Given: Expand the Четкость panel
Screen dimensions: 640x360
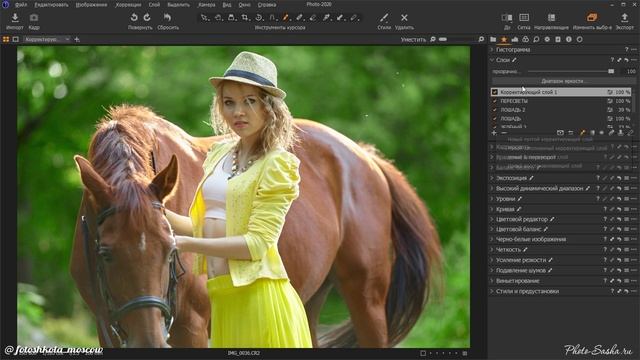Looking at the screenshot, I should (x=492, y=250).
